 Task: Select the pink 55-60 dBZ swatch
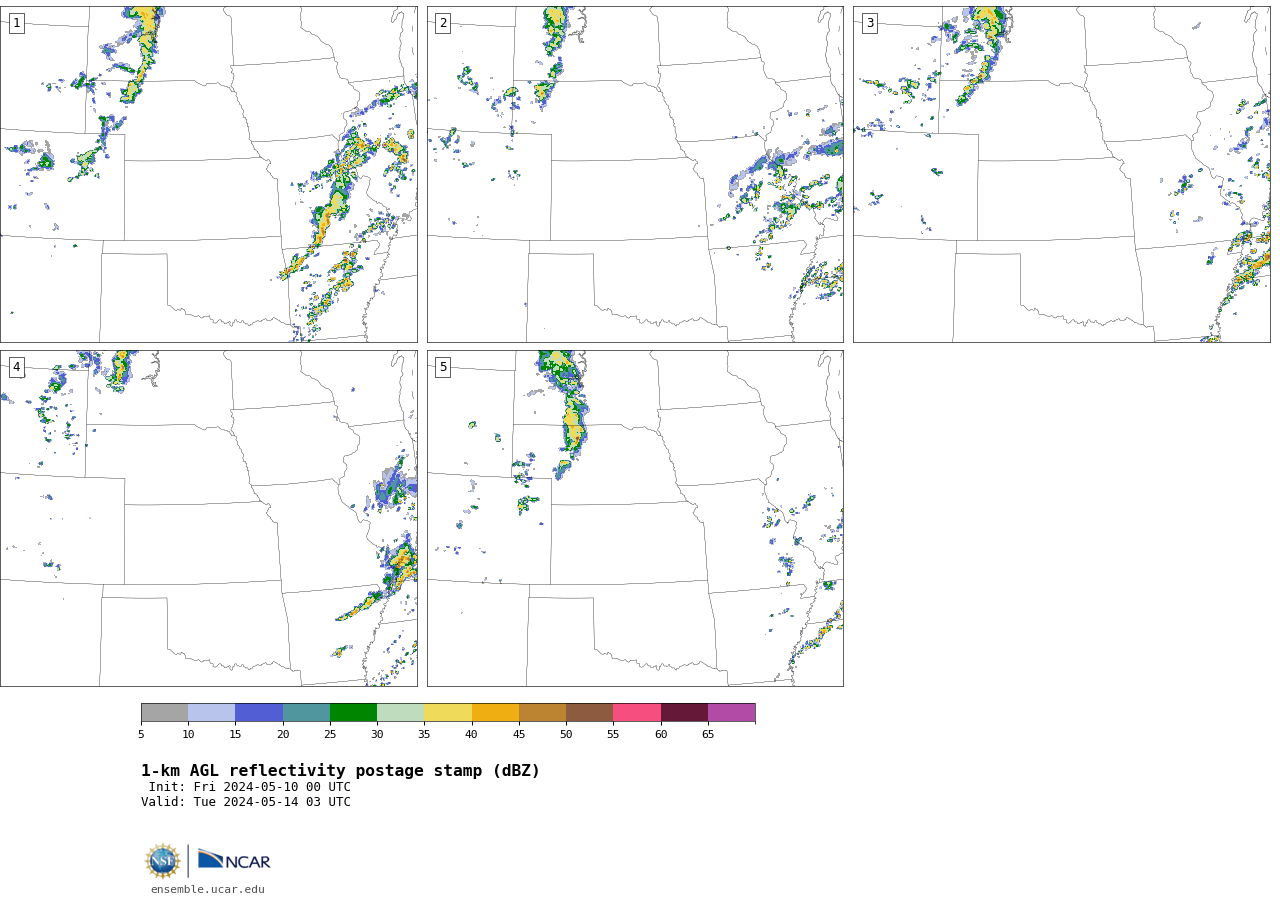coord(637,712)
